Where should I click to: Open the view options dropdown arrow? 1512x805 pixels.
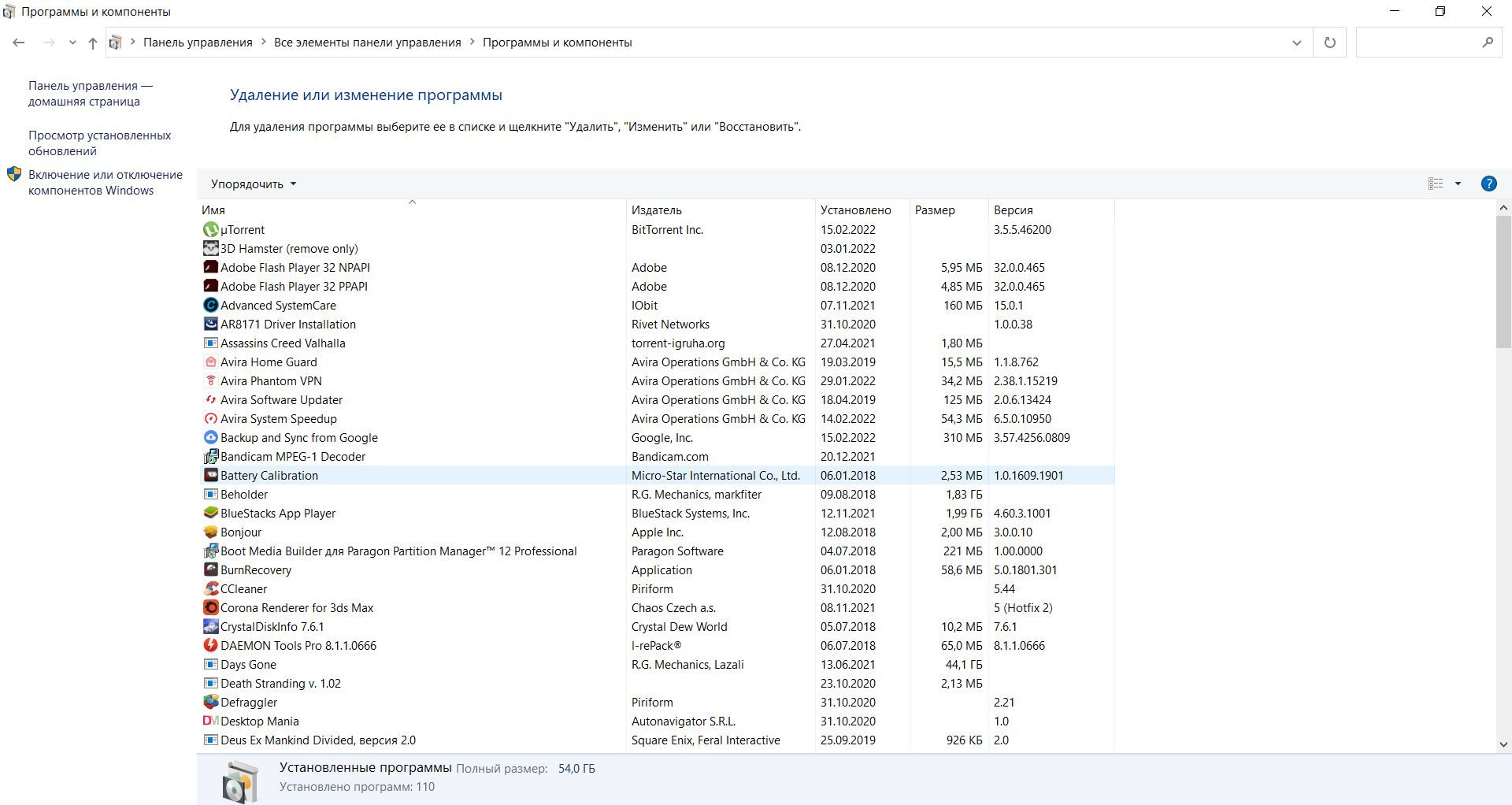tap(1458, 184)
